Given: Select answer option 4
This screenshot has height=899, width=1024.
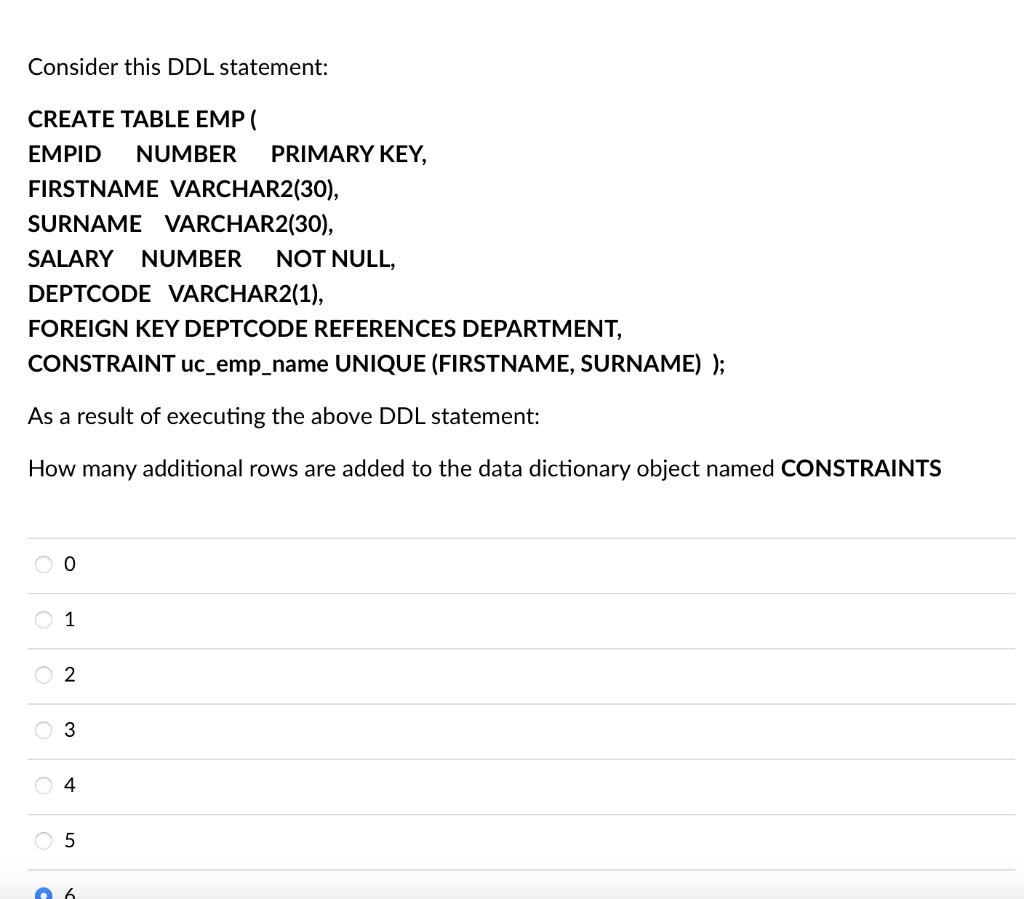Looking at the screenshot, I should 42,785.
